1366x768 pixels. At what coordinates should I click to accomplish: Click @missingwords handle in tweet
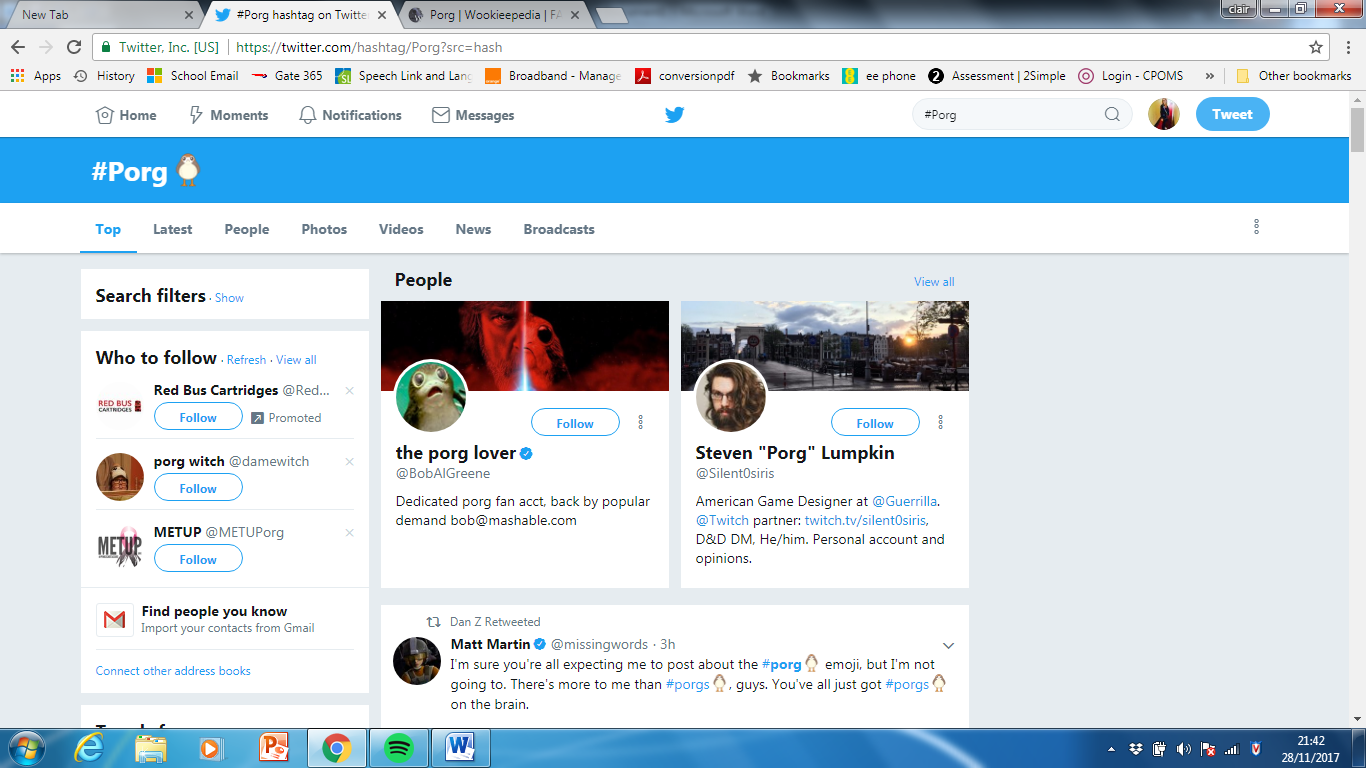tap(598, 644)
